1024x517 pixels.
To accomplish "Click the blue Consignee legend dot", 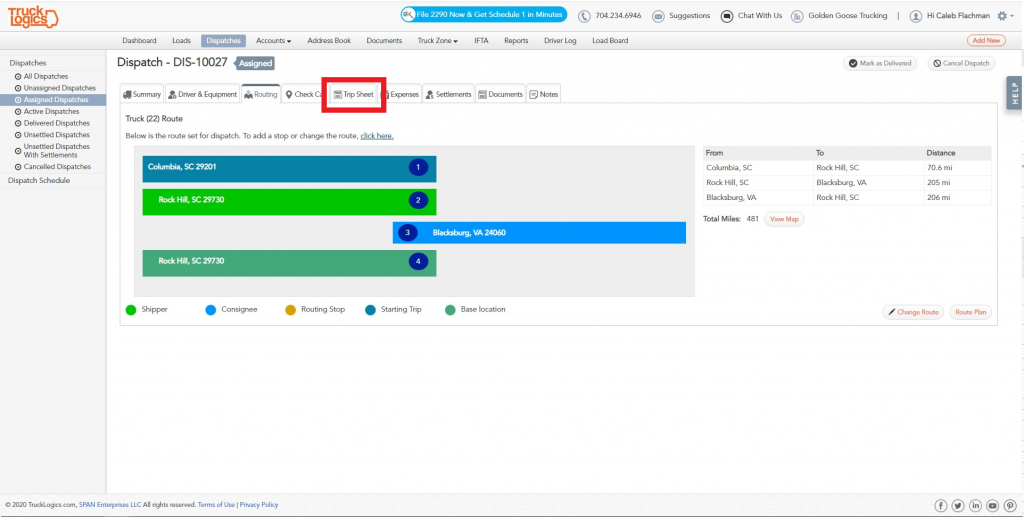I will 210,310.
